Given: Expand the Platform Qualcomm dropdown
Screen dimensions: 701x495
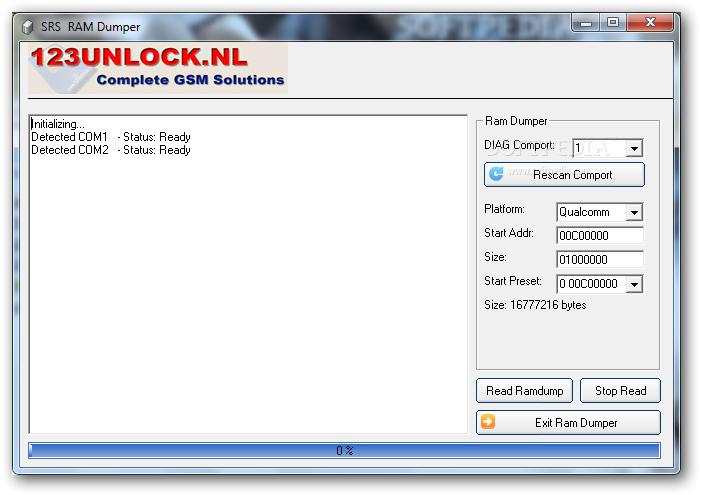Looking at the screenshot, I should (x=634, y=212).
